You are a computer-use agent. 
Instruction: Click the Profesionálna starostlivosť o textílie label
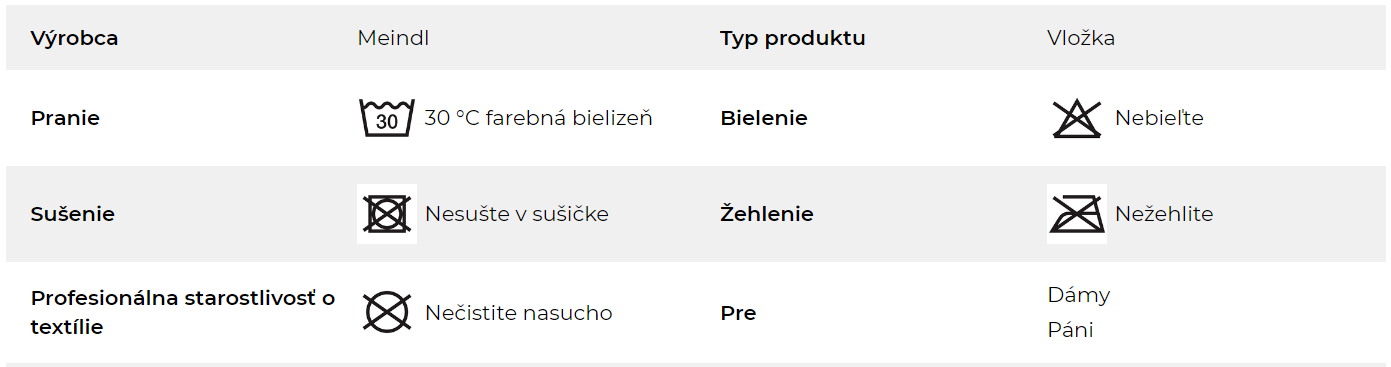183,312
